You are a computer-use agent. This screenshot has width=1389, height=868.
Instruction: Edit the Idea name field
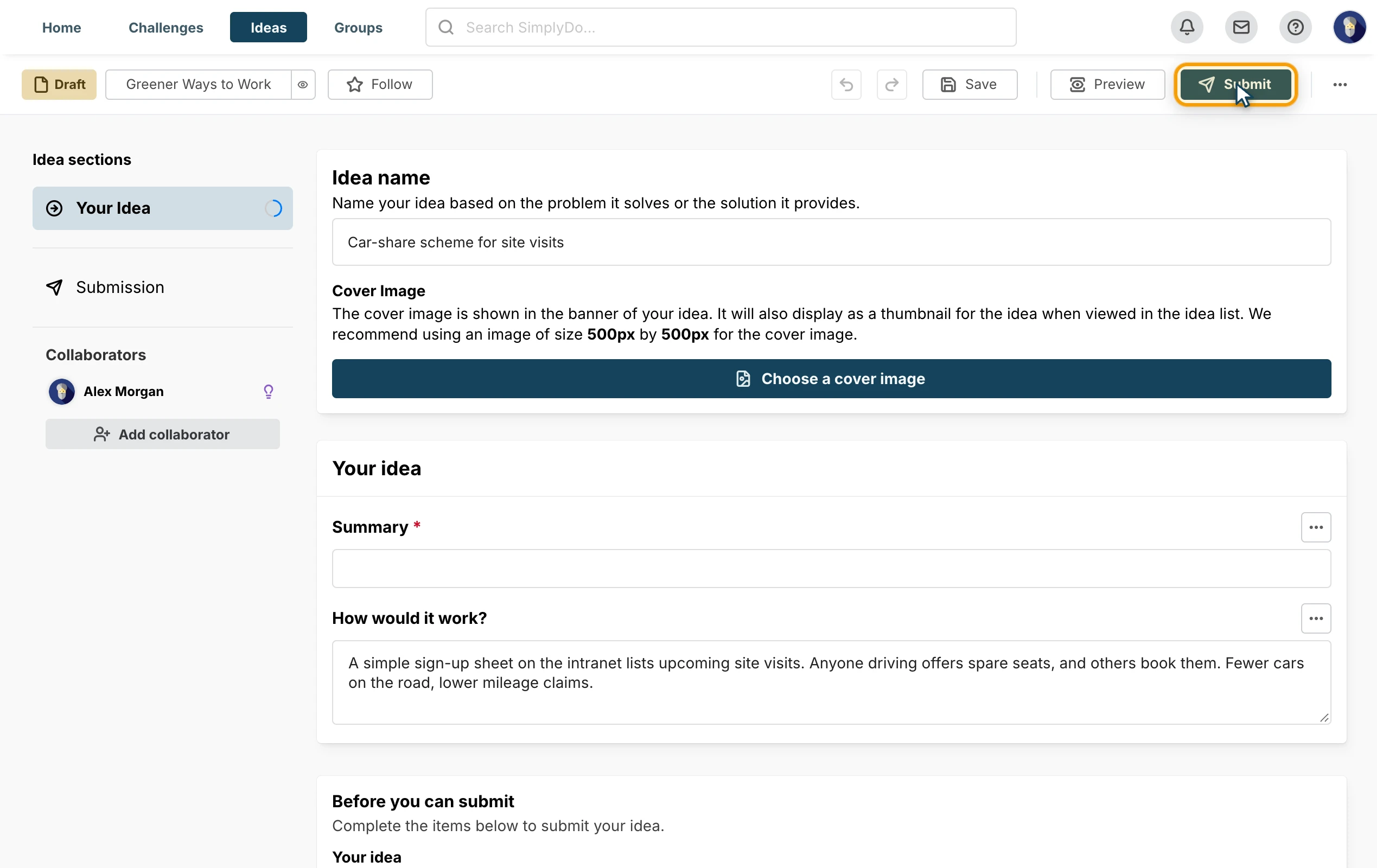click(x=831, y=242)
